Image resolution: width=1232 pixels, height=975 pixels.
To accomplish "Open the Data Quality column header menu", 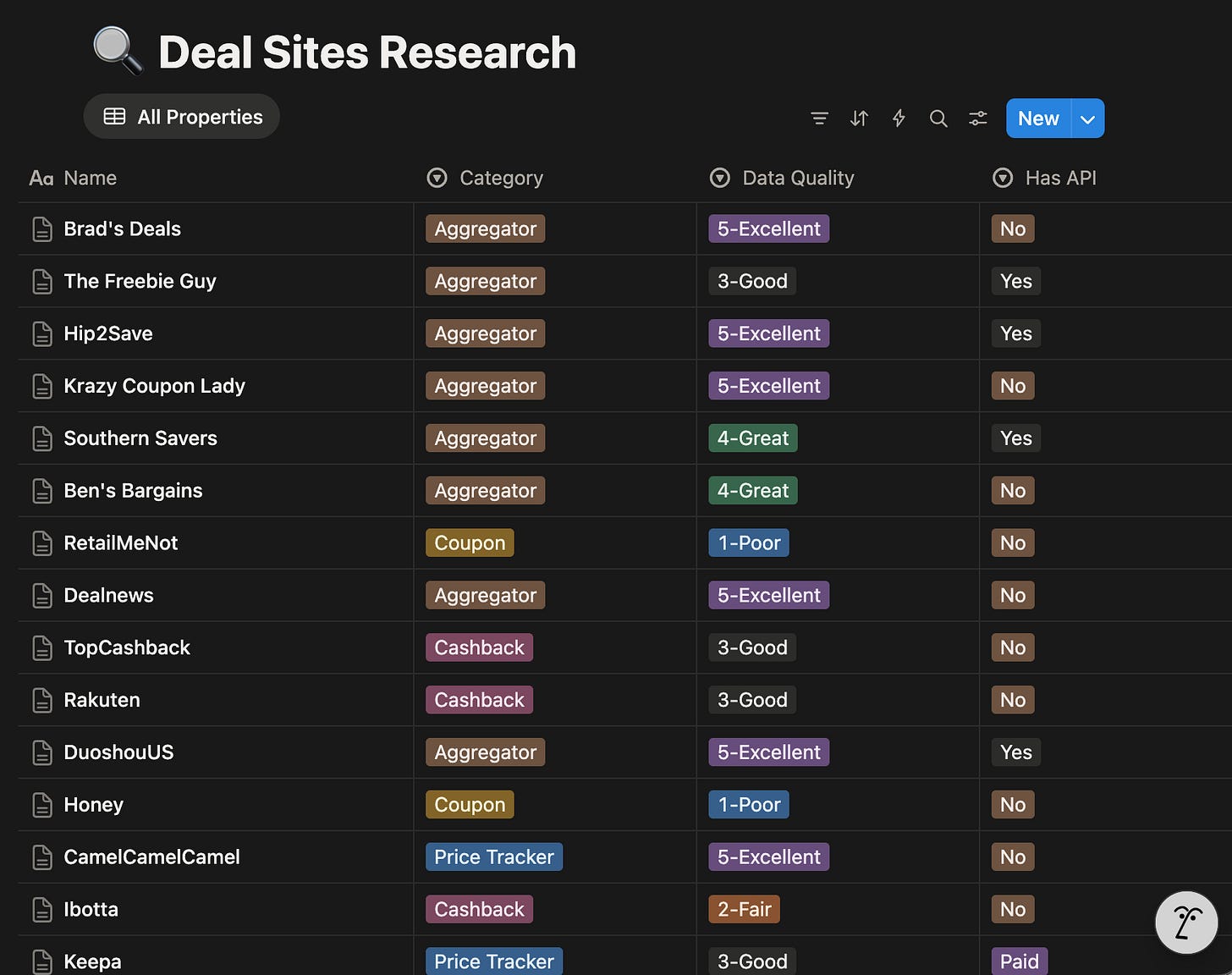I will coord(782,178).
